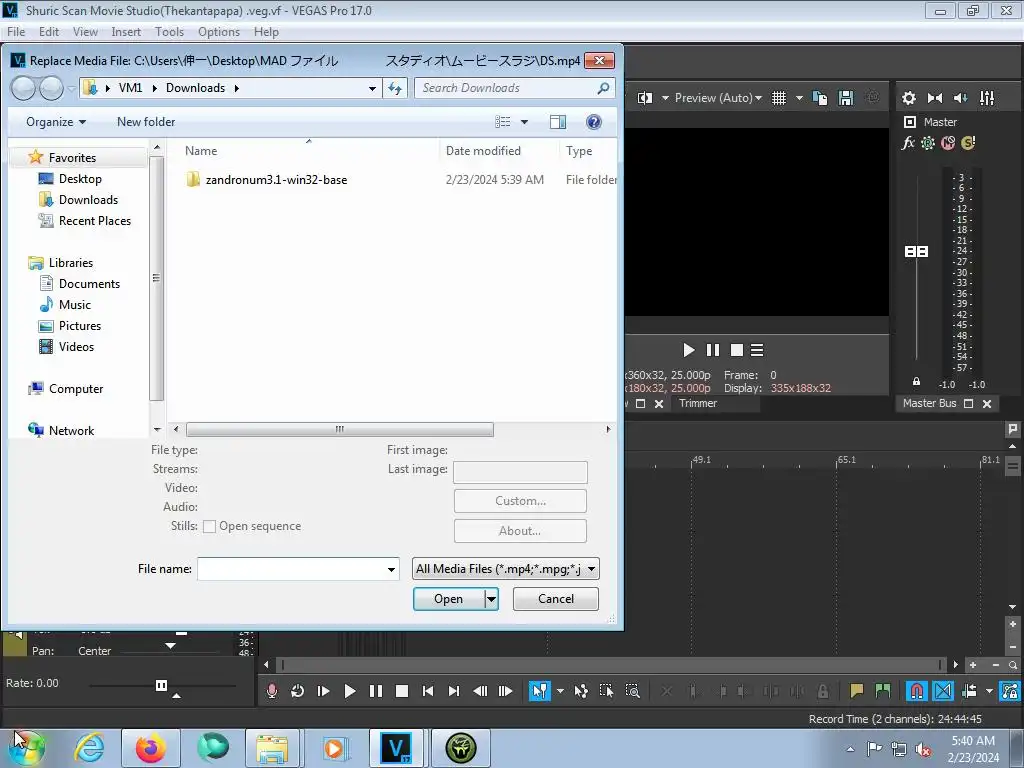
Task: Open the Tools menu
Action: [169, 31]
